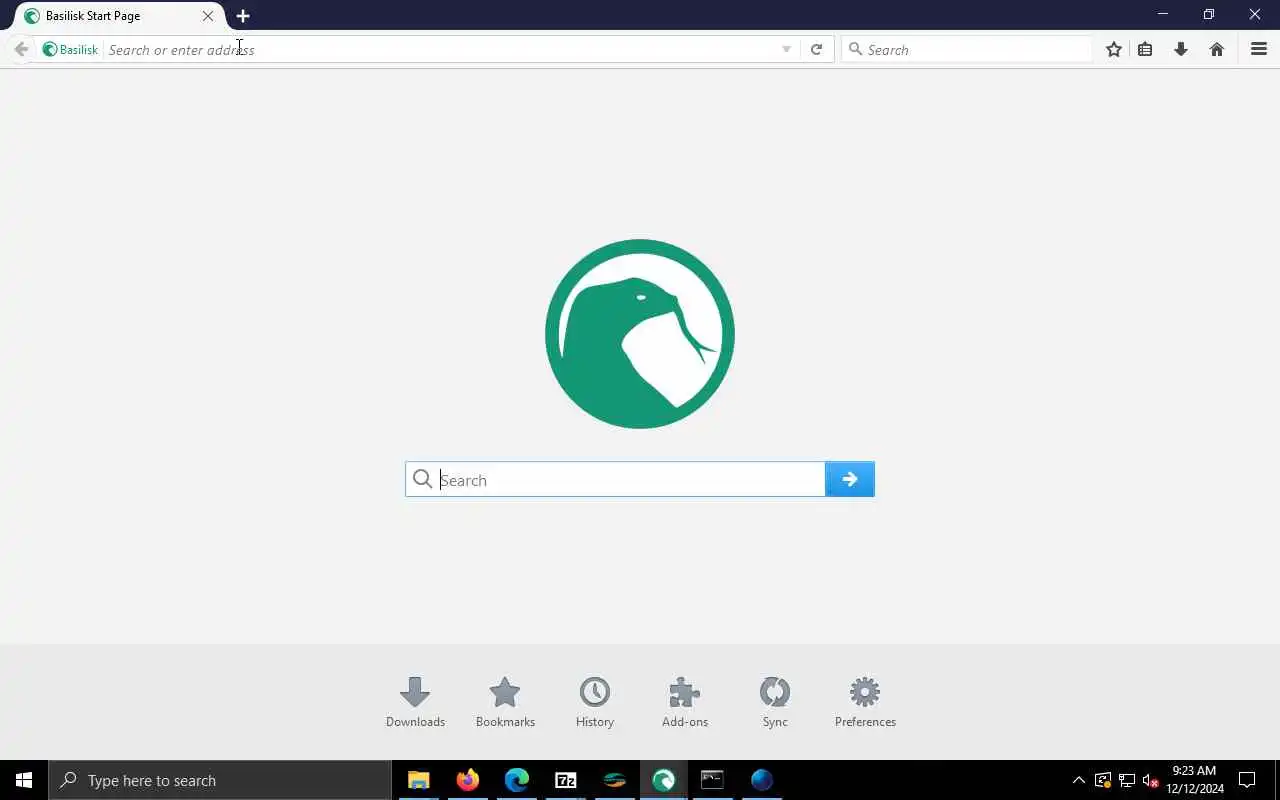
Task: Show hidden system tray icons
Action: (x=1078, y=780)
